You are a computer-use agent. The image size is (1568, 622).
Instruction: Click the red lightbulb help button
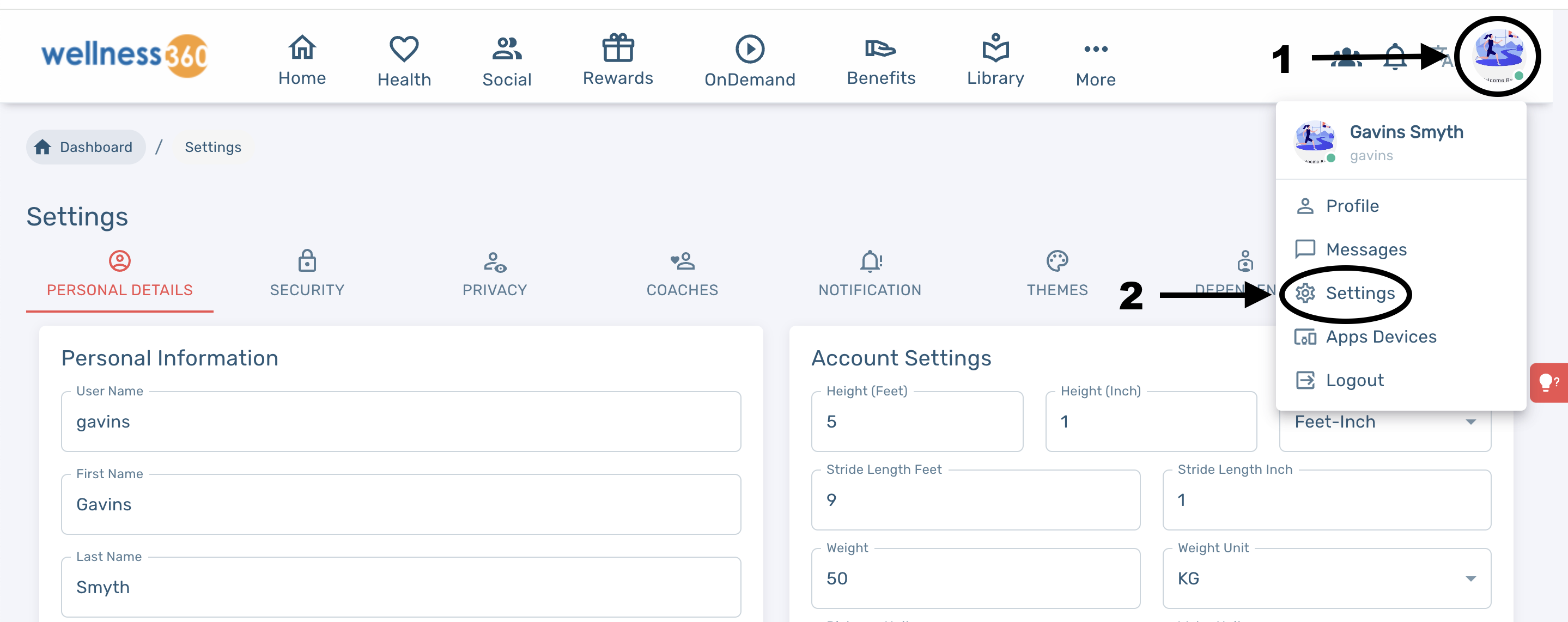[1548, 382]
